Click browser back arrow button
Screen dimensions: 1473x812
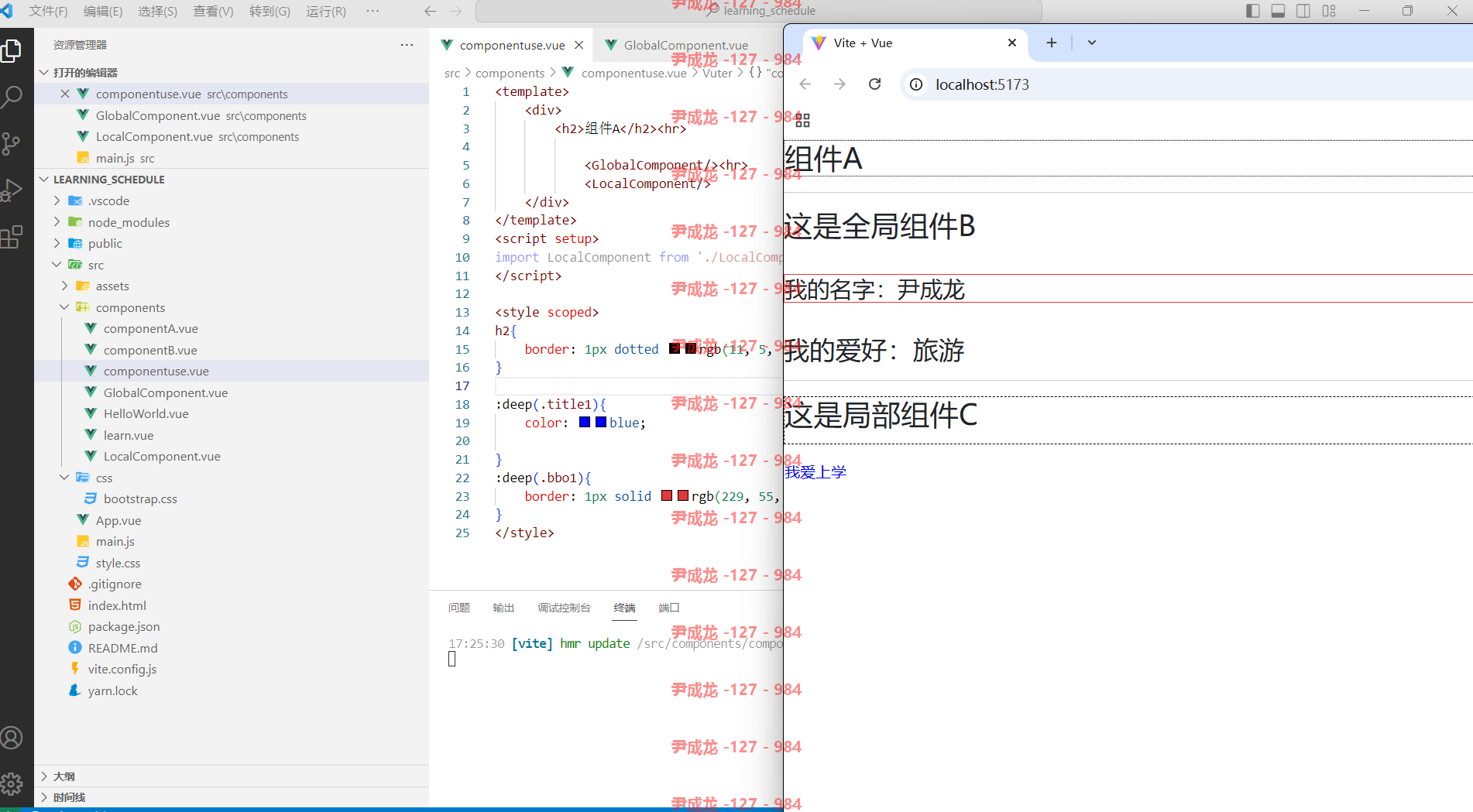805,84
